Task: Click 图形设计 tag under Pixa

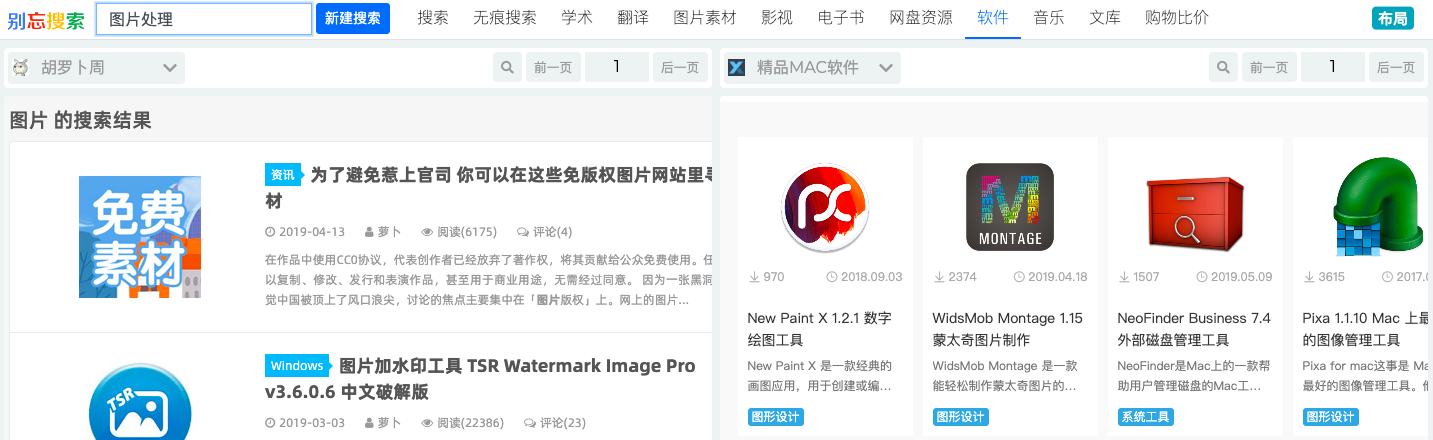Action: pos(1331,417)
